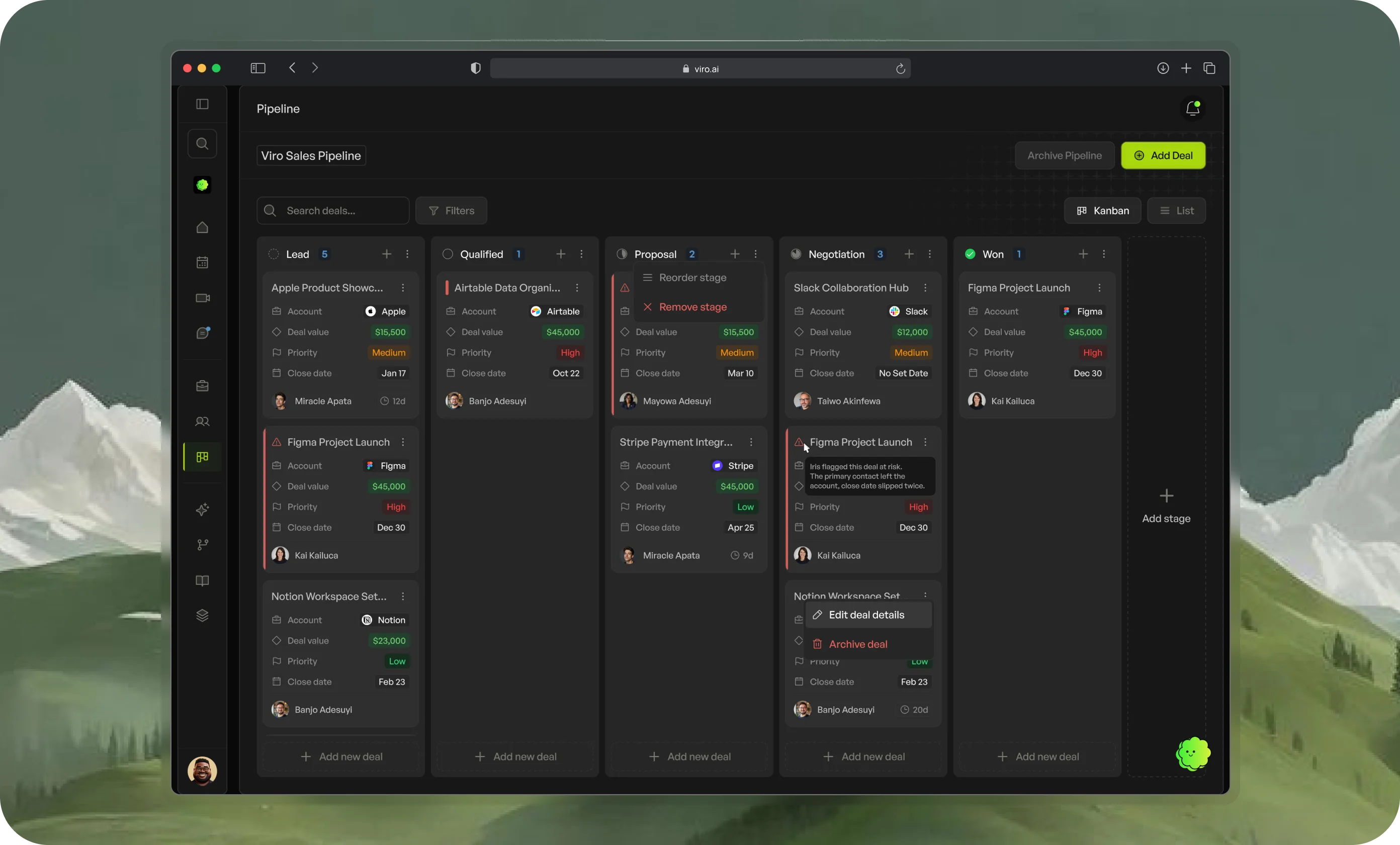Viewport: 1400px width, 845px height.
Task: Click the browser address bar showing viro.ai
Action: point(700,69)
